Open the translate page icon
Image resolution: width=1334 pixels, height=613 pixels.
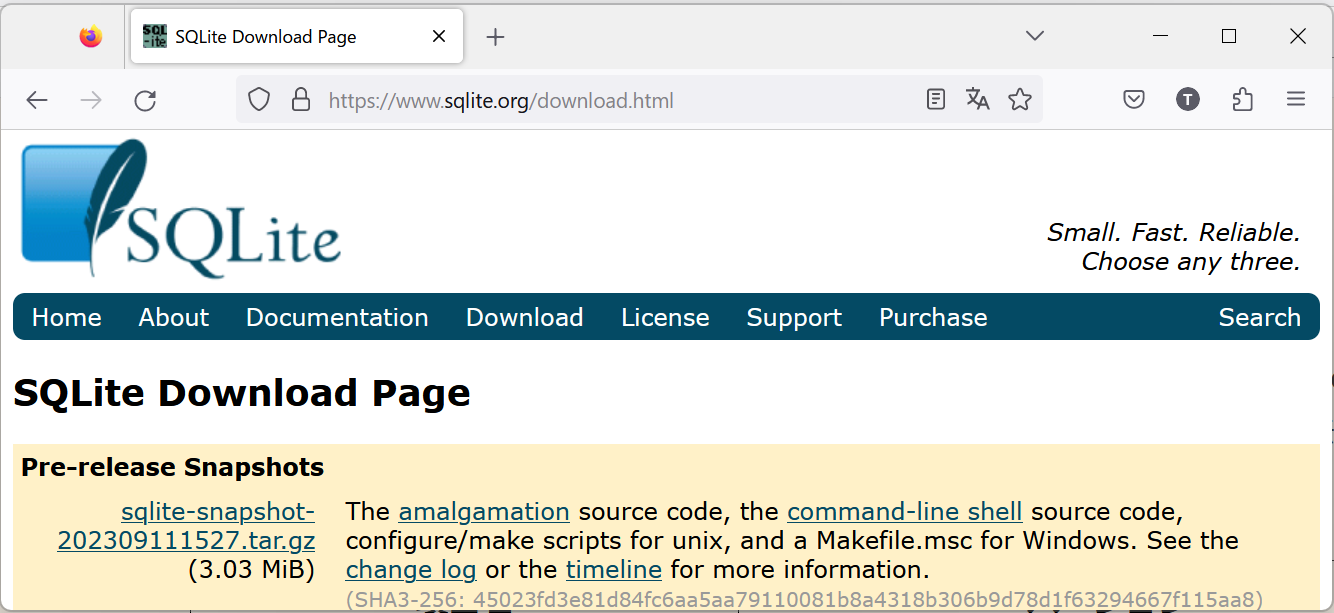coord(977,100)
